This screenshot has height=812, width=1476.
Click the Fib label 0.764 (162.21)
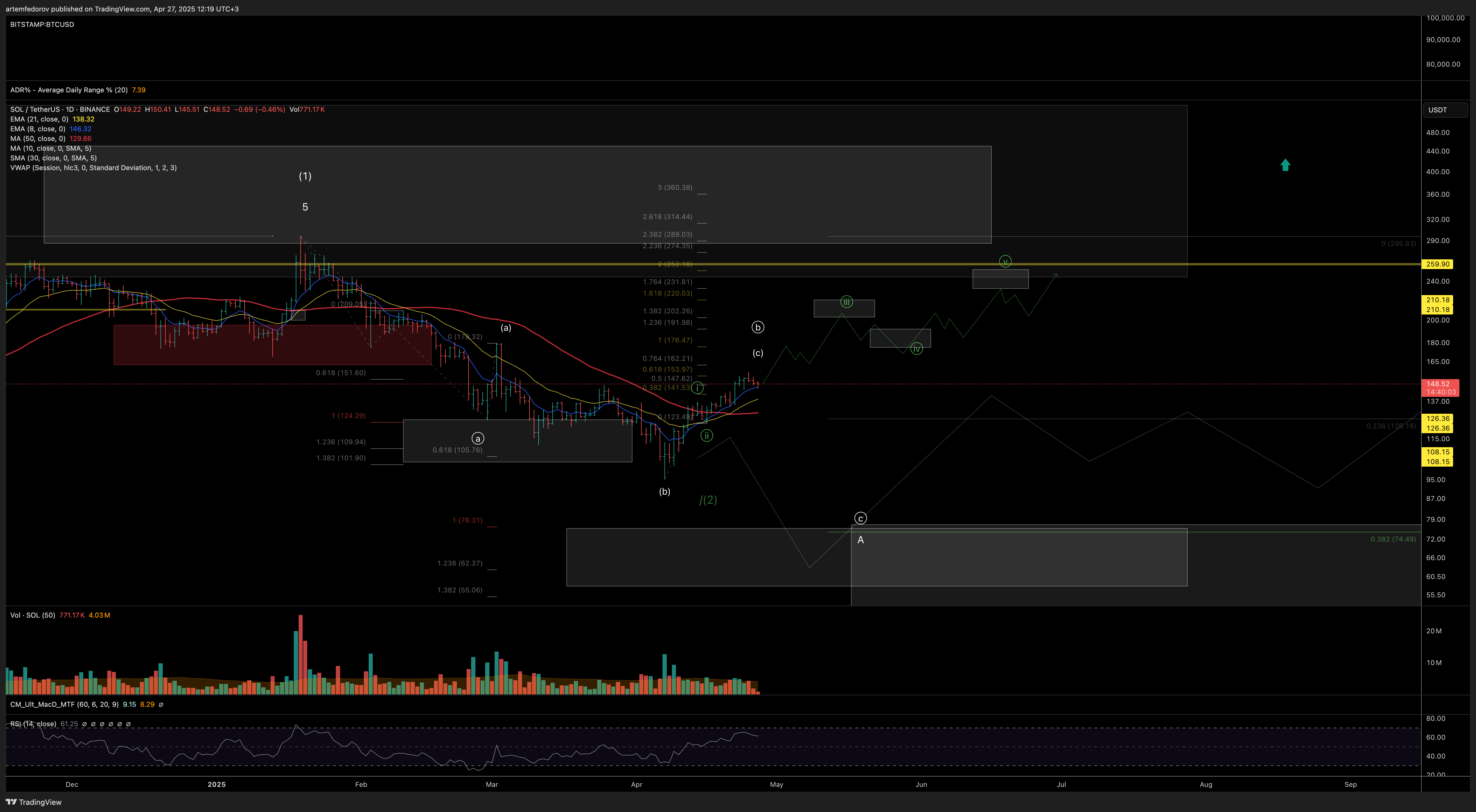click(x=668, y=359)
